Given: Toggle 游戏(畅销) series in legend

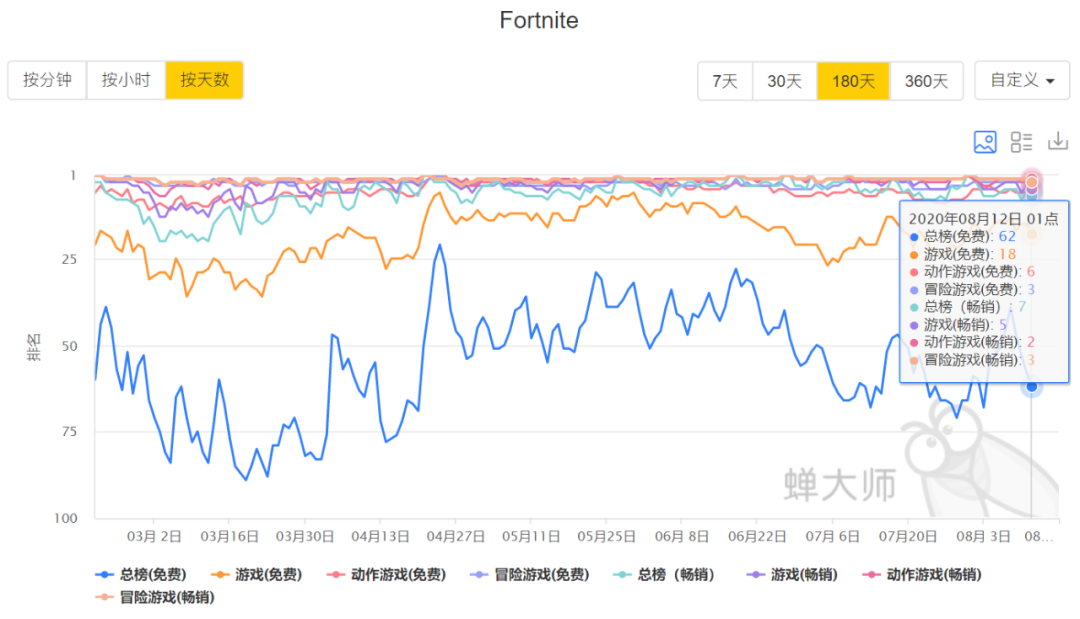Looking at the screenshot, I should click(x=792, y=574).
